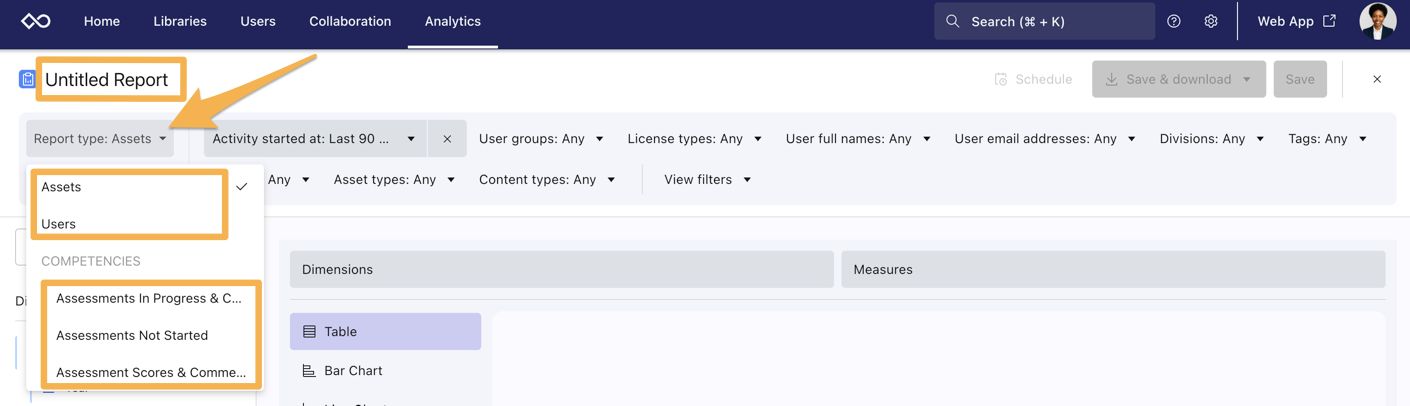Choose Assets report type option

click(62, 187)
